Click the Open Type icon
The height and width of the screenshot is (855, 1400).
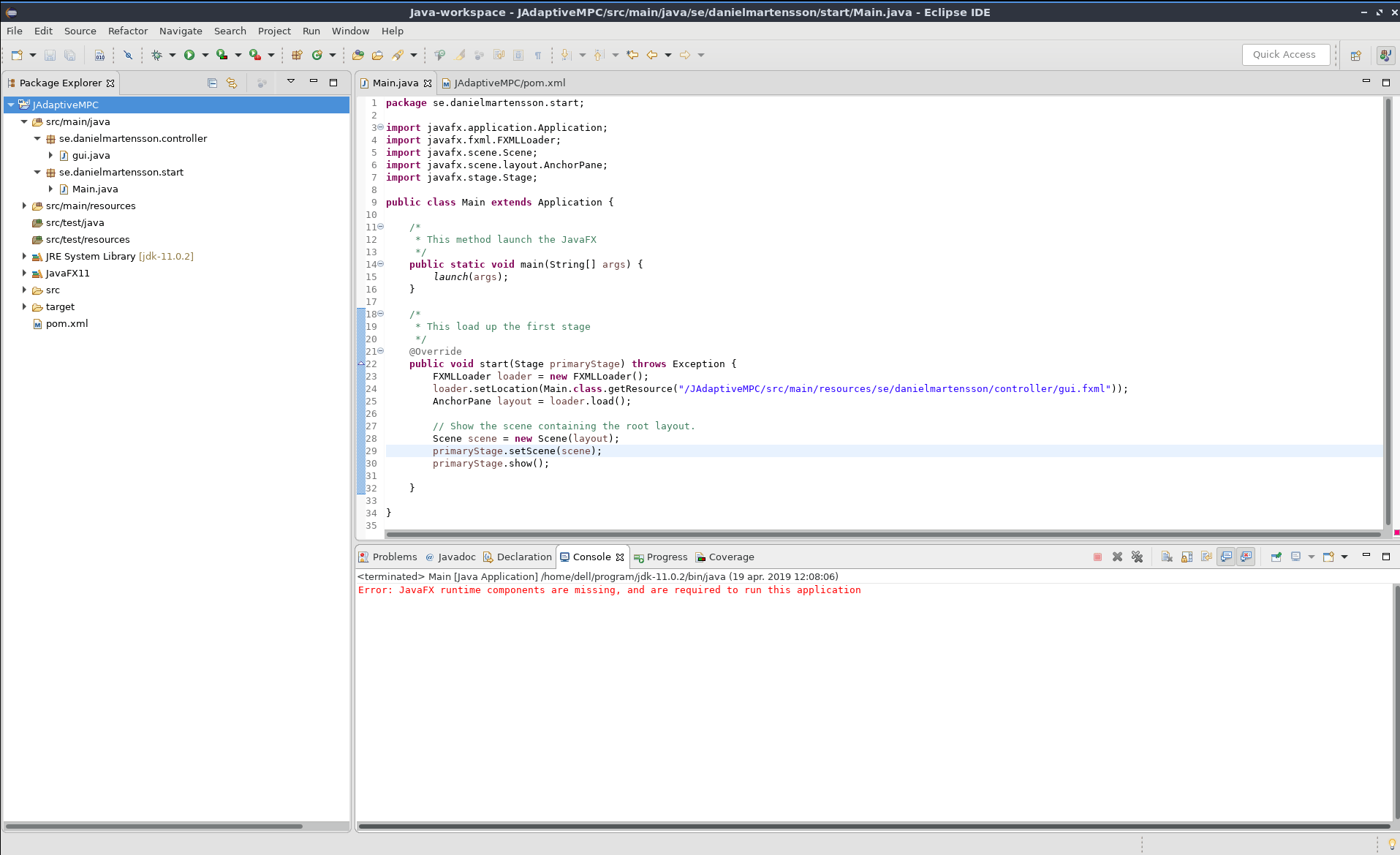coord(358,55)
